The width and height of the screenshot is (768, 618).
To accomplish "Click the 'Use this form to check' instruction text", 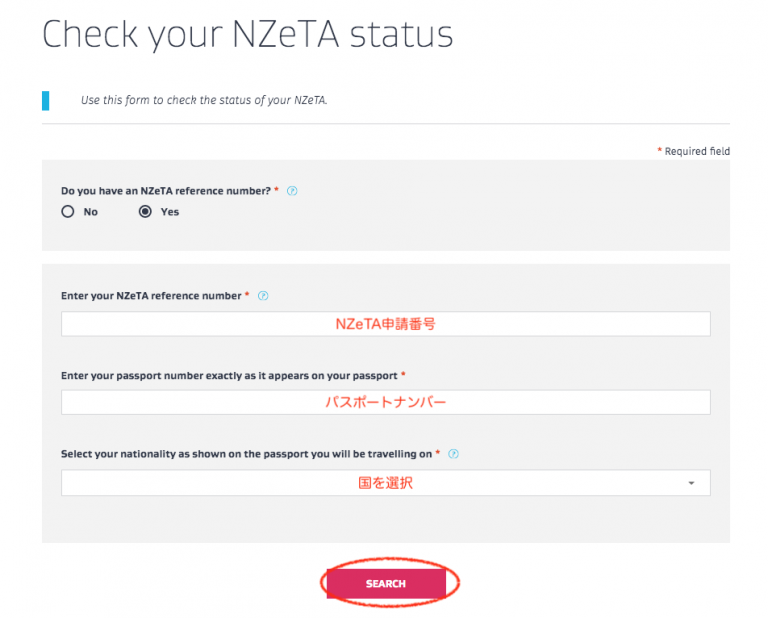I will [204, 101].
